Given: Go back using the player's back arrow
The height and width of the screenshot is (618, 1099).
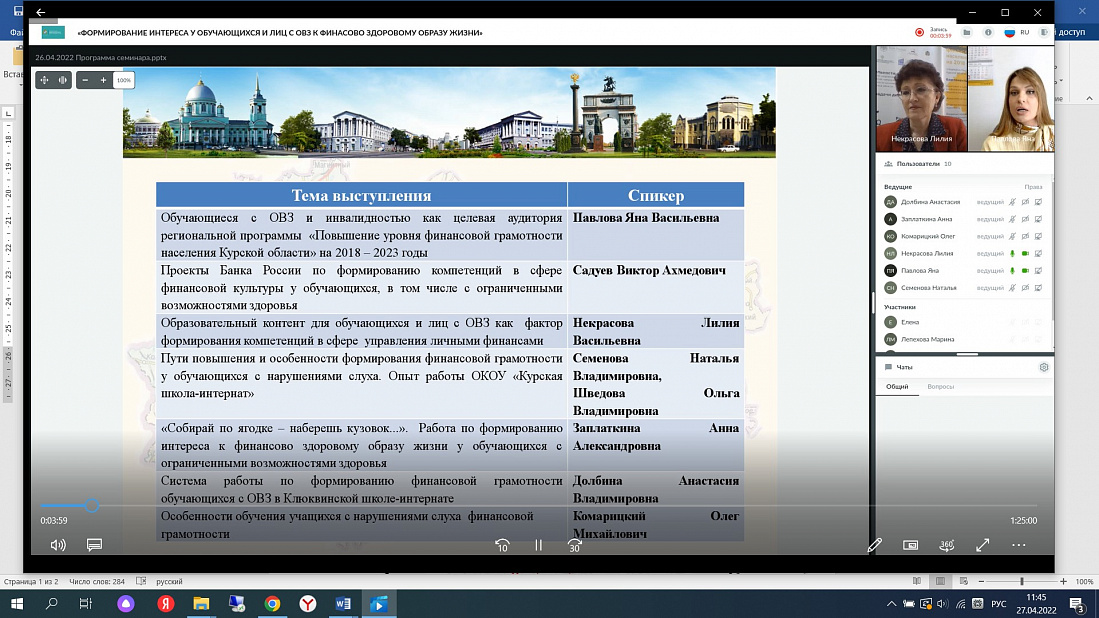Looking at the screenshot, I should (x=41, y=12).
